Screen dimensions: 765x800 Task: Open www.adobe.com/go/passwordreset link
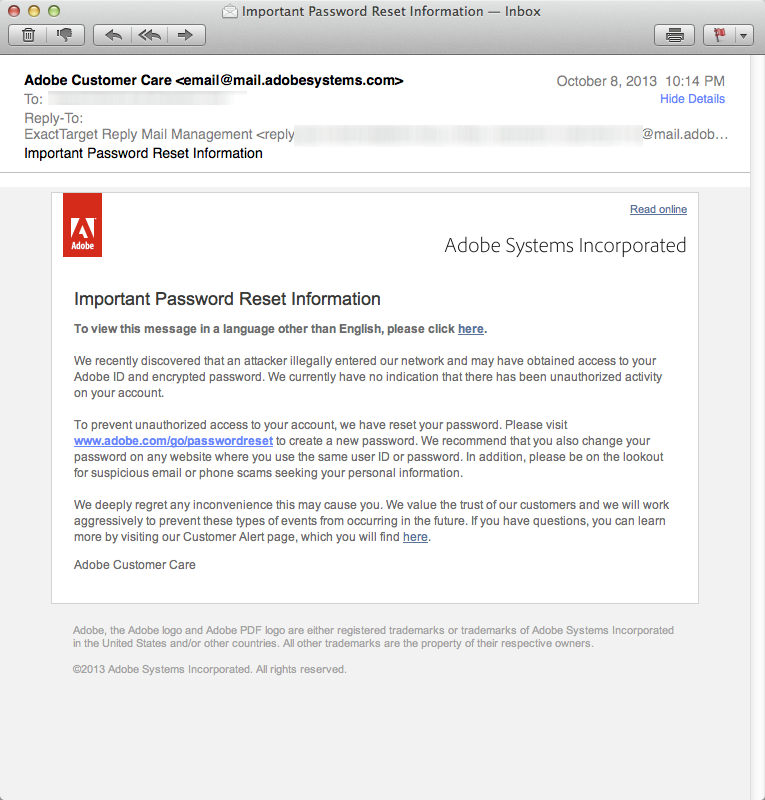tap(174, 441)
